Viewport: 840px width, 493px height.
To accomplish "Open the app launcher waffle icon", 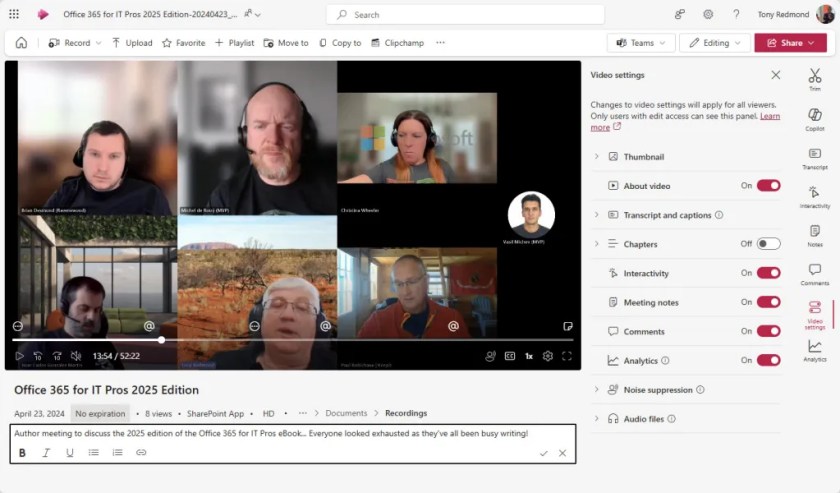I will coord(14,14).
